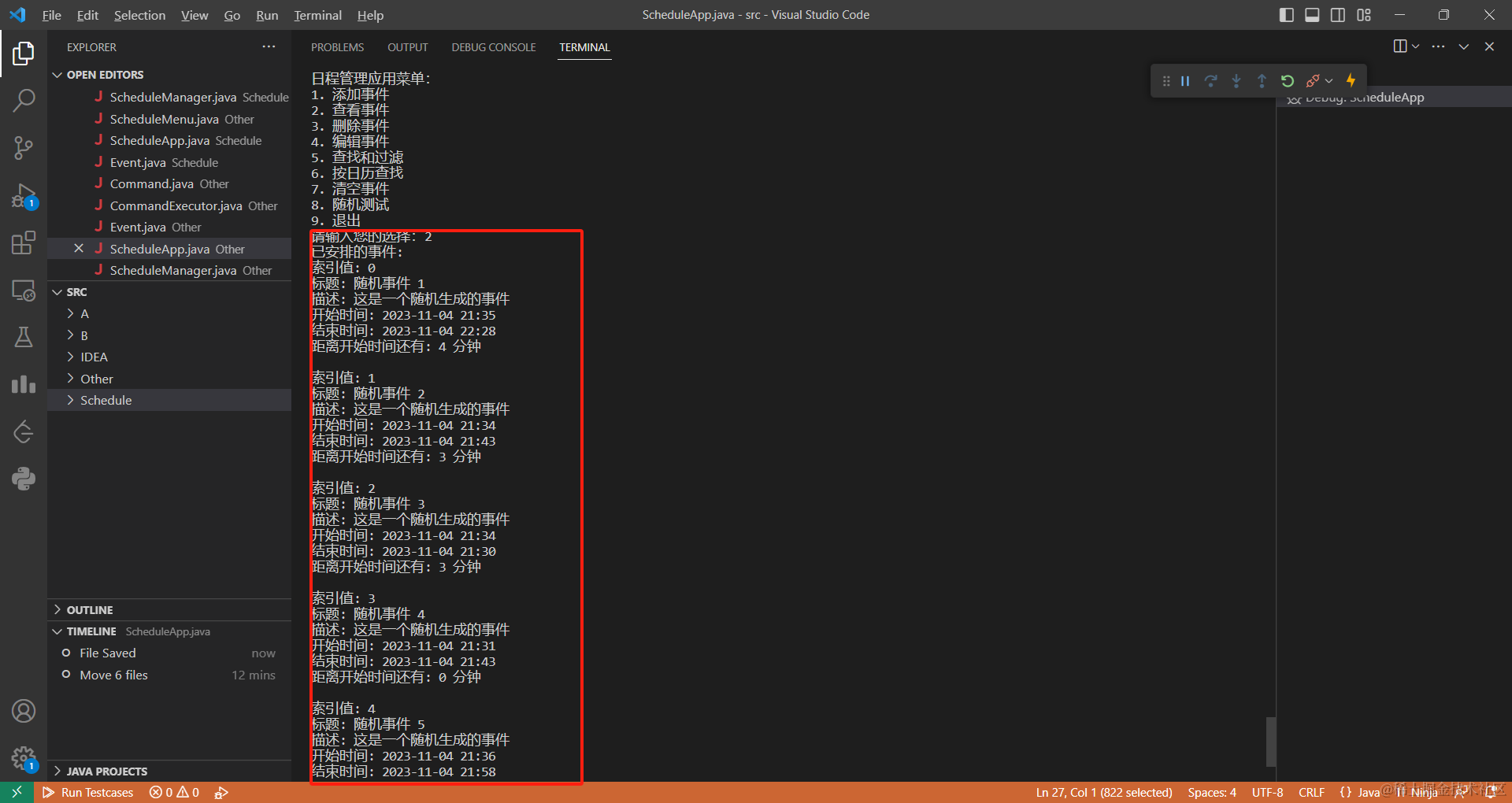Switch to the Problems tab
The width and height of the screenshot is (1512, 803).
337,47
